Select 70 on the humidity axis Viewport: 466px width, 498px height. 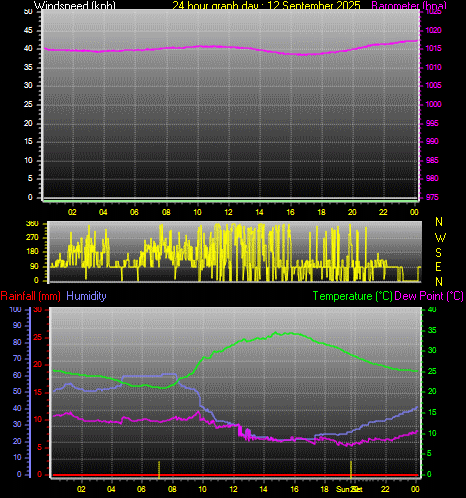coord(17,358)
